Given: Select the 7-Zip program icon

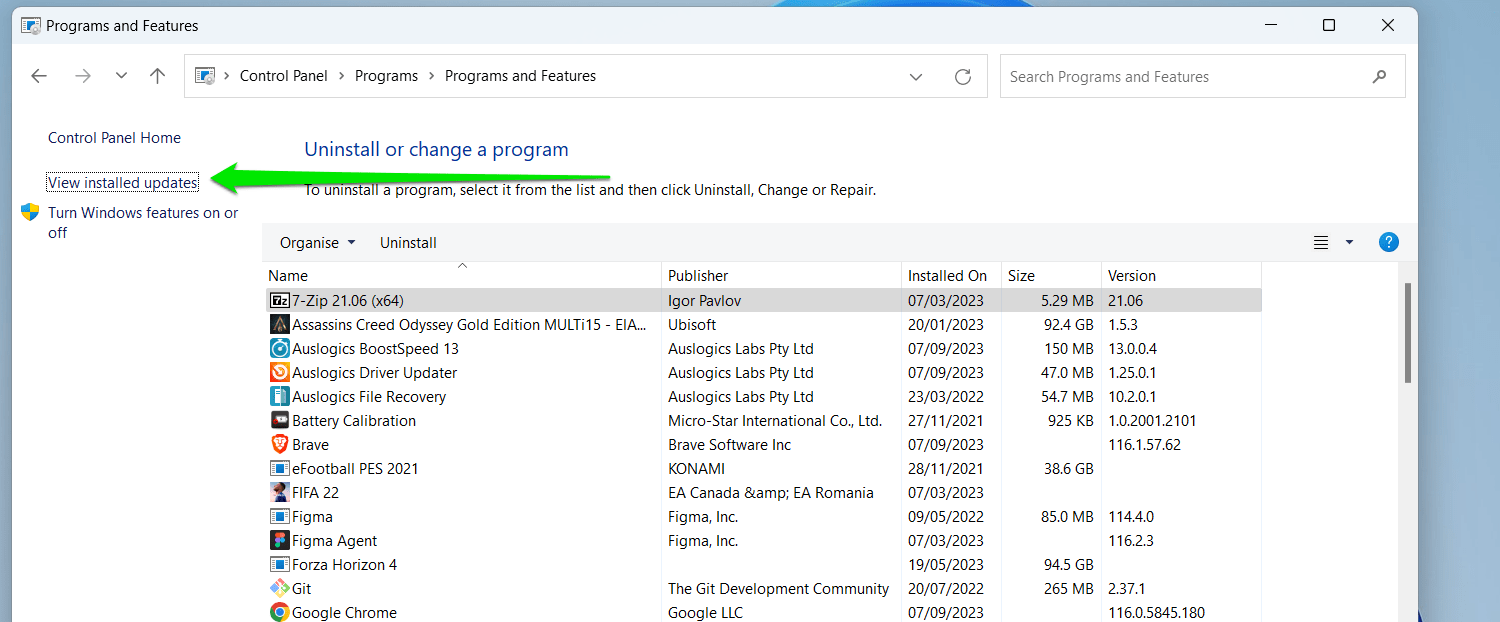Looking at the screenshot, I should (x=280, y=300).
